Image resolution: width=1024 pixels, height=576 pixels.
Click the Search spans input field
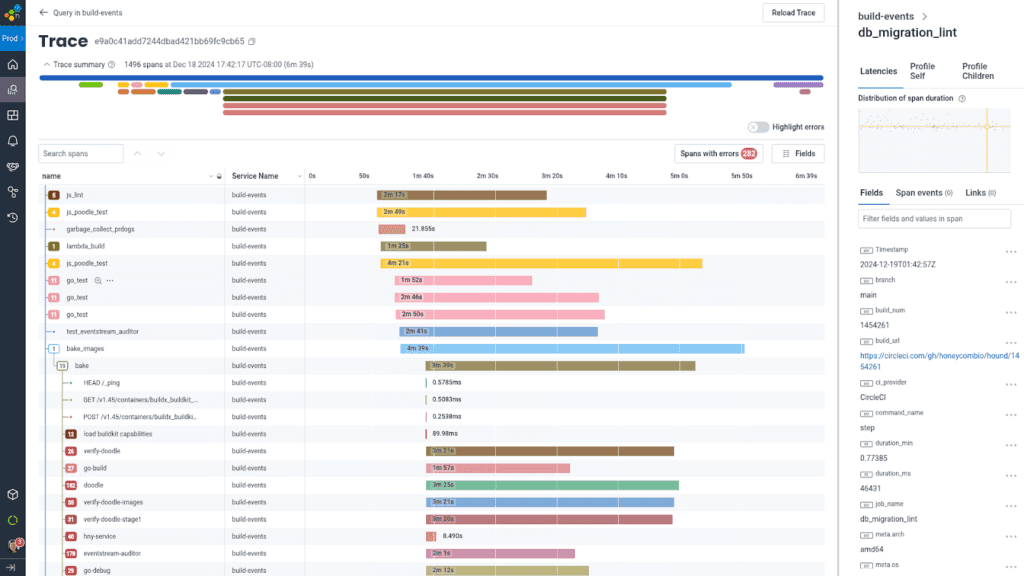tap(81, 154)
